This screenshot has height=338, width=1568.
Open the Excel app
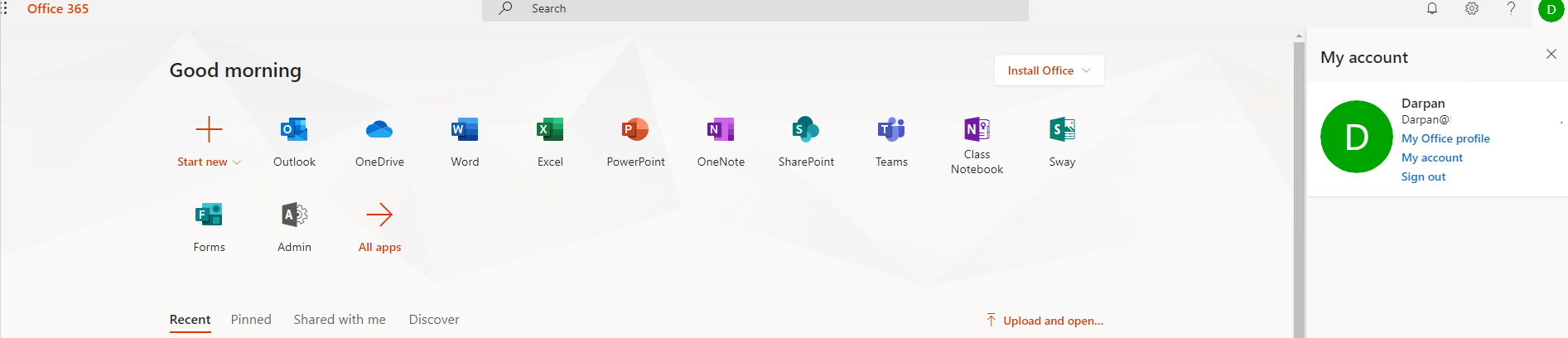[x=550, y=141]
